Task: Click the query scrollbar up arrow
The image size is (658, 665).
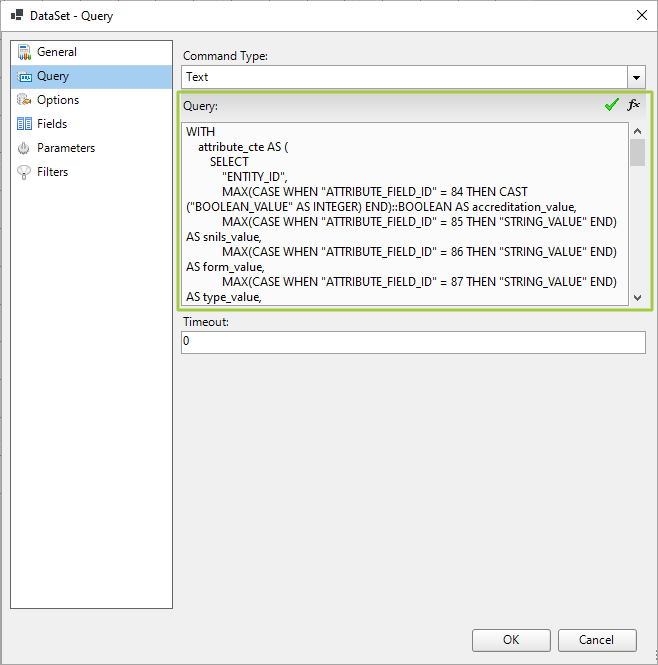Action: pyautogui.click(x=637, y=131)
